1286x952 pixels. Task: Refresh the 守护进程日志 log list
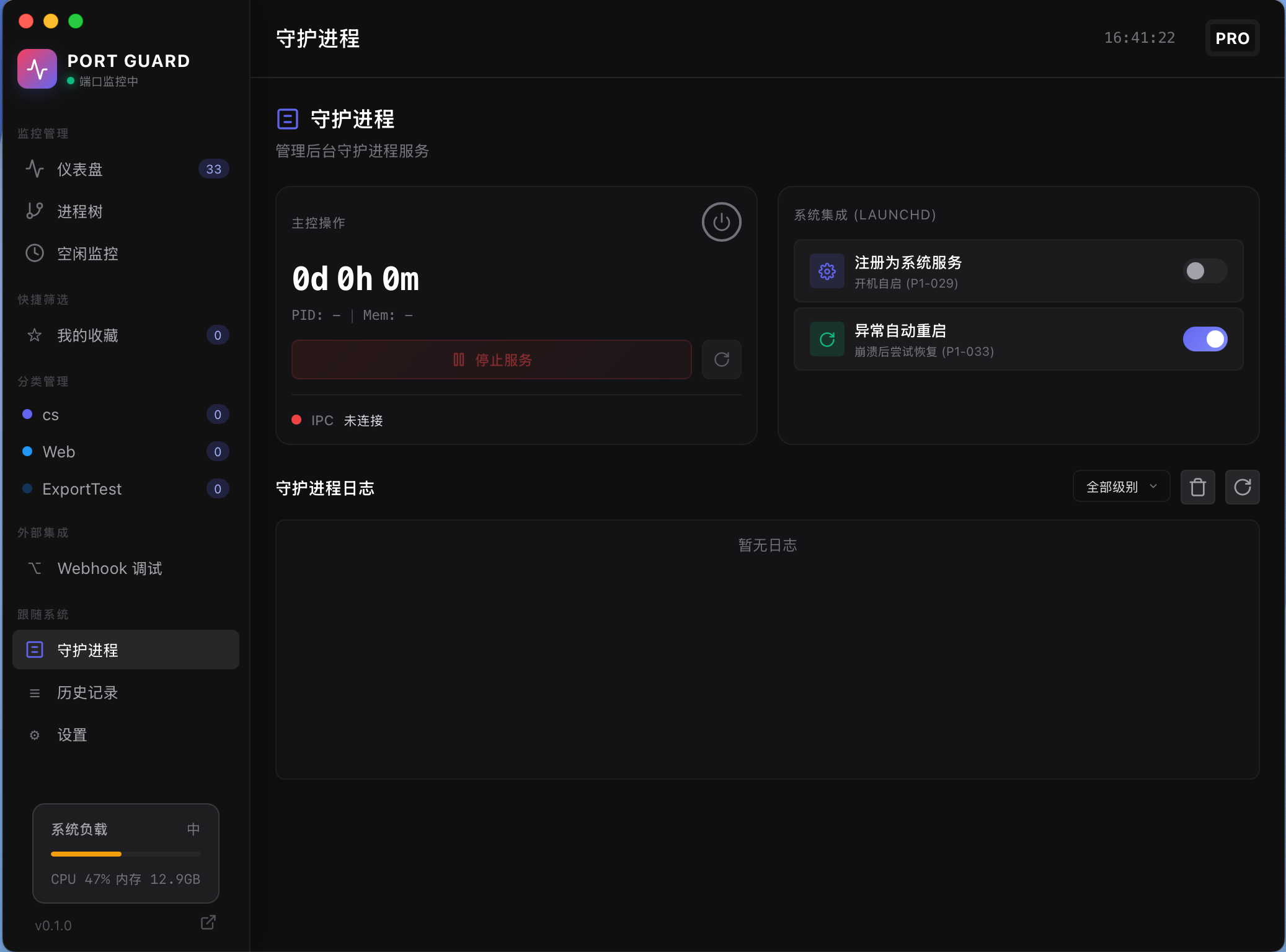1242,487
